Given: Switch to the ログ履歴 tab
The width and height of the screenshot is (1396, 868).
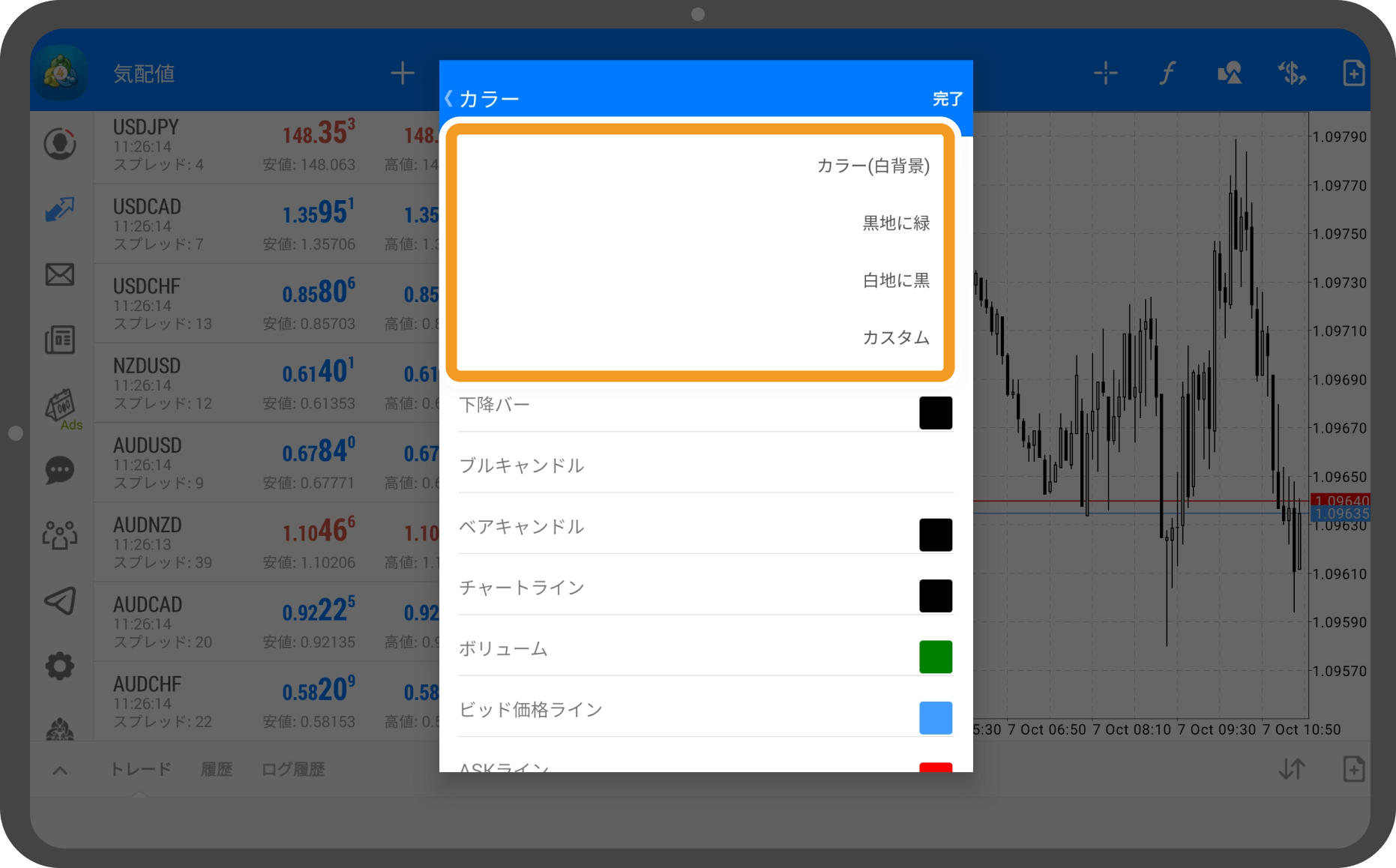Looking at the screenshot, I should [x=293, y=769].
